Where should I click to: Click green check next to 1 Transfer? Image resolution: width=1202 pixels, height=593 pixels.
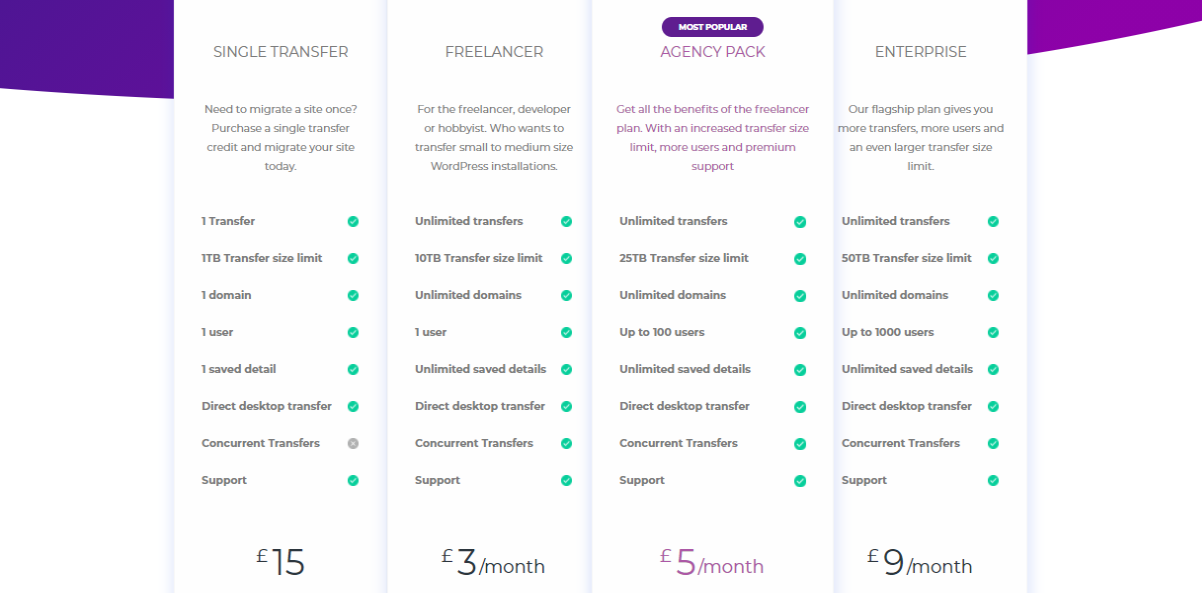[x=353, y=221]
